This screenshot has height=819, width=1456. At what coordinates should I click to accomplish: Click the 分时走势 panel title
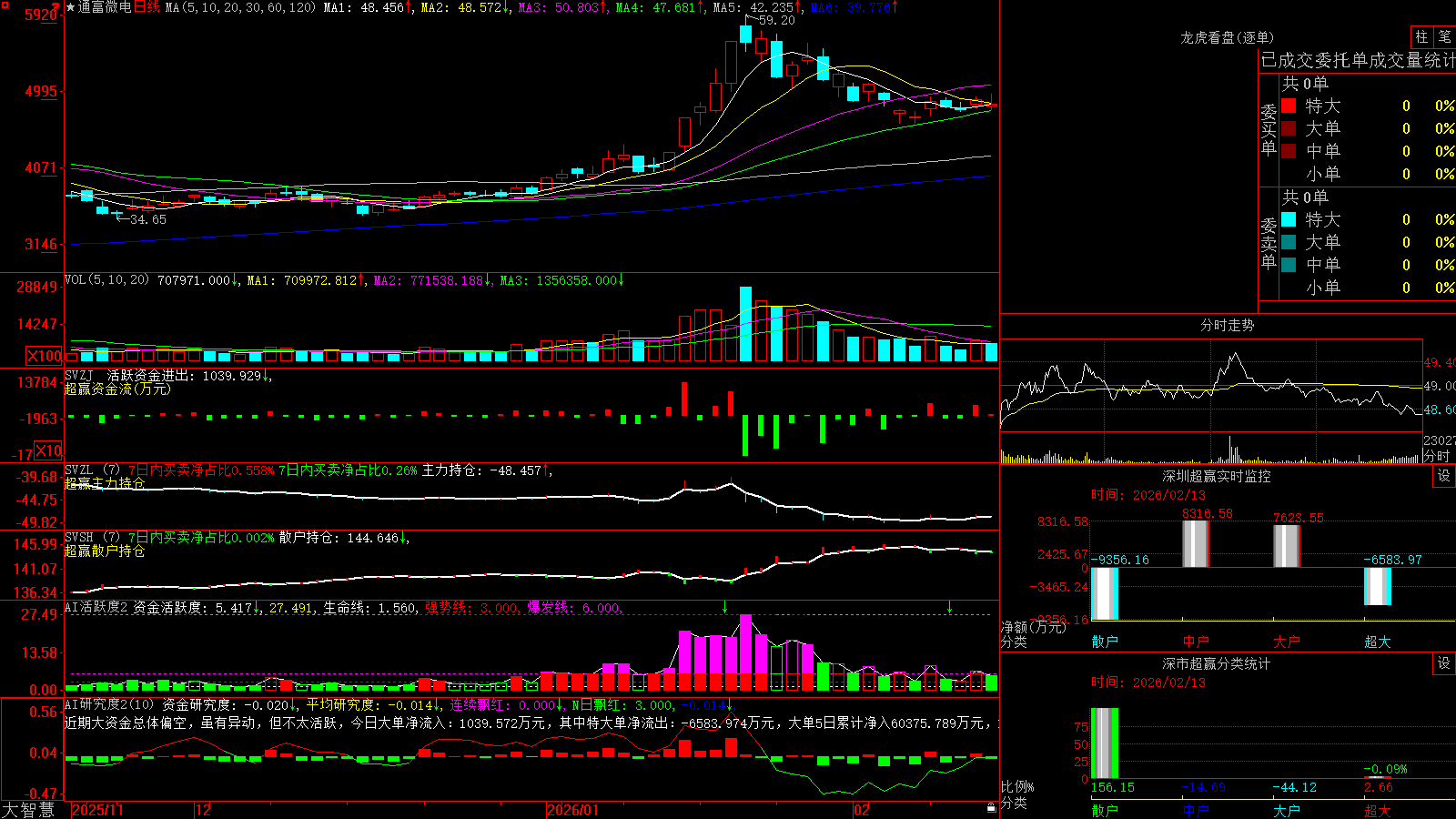pyautogui.click(x=1227, y=325)
